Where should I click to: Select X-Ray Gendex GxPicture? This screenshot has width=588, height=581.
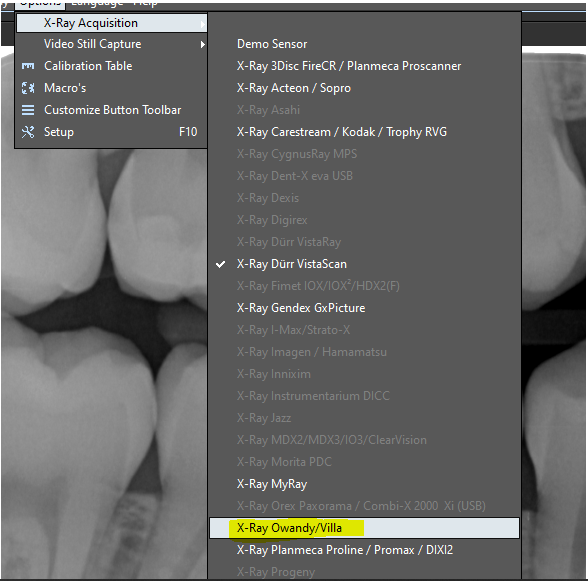[364, 308]
